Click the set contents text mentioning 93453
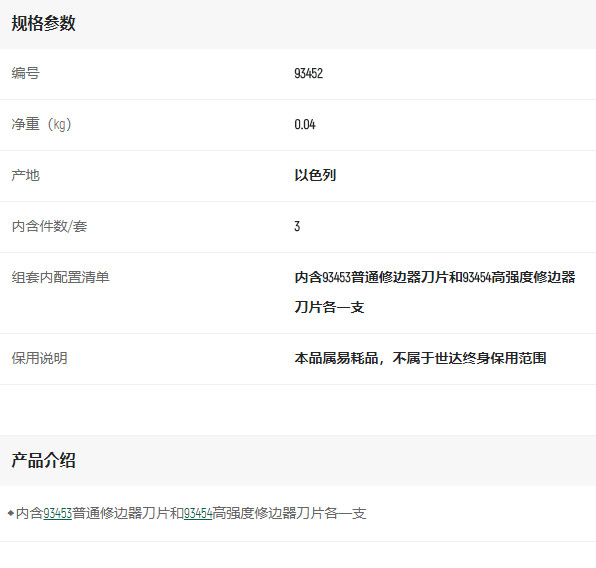596x568 pixels. coord(435,277)
